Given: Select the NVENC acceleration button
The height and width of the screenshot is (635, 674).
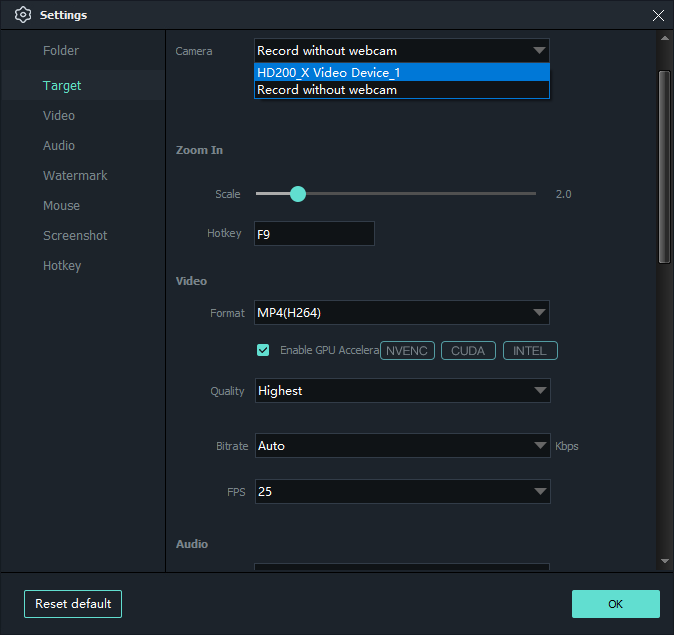Looking at the screenshot, I should pos(407,351).
